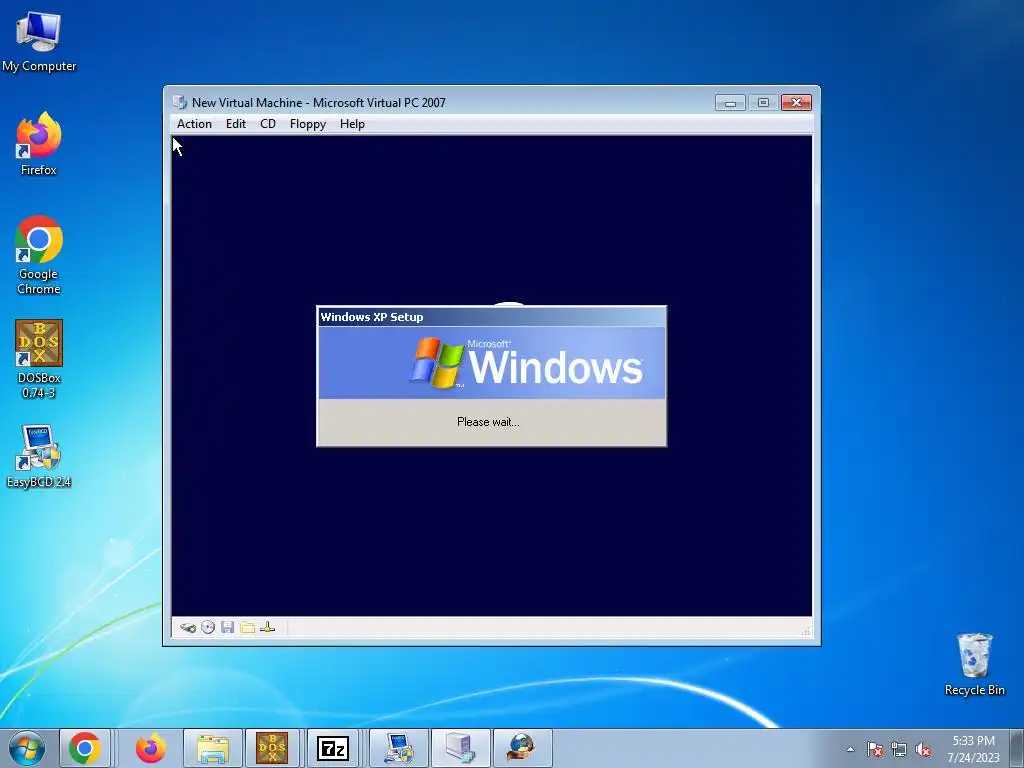This screenshot has width=1024, height=768.
Task: Open the Floppy menu
Action: click(x=308, y=123)
